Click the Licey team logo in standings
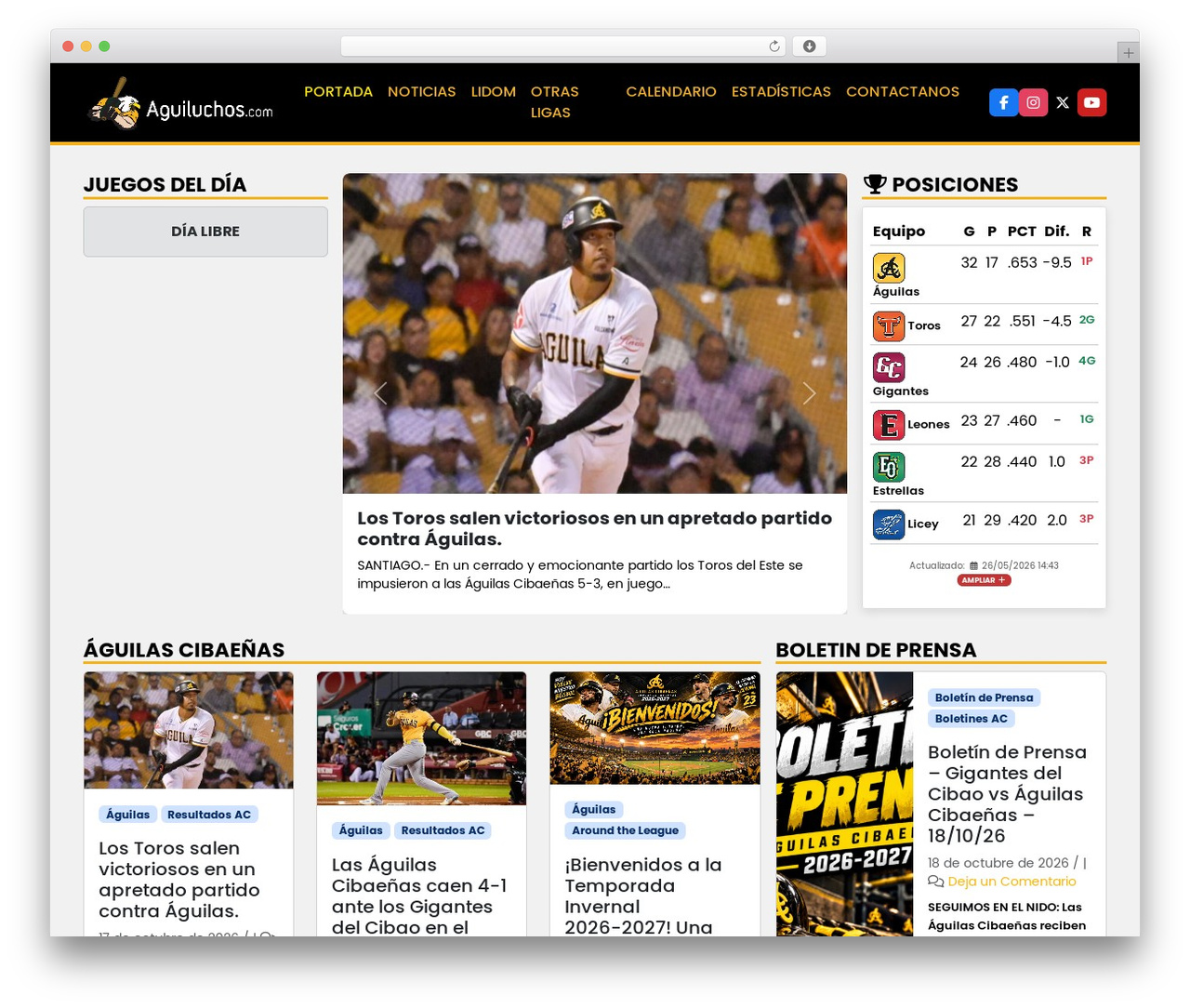Screen dimensions: 1190x1008 pyautogui.click(x=889, y=524)
